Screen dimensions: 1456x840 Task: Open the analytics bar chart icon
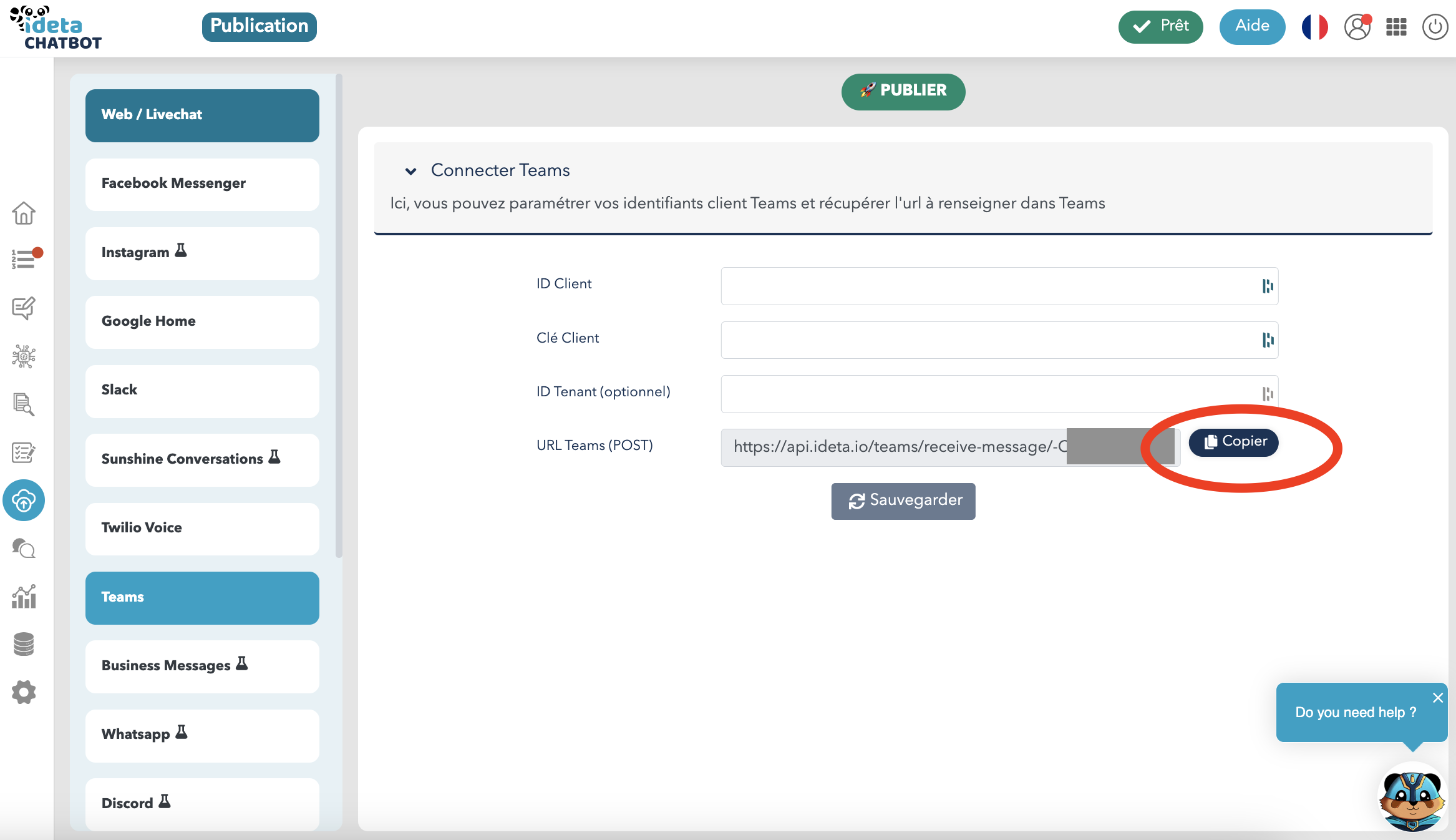[24, 597]
